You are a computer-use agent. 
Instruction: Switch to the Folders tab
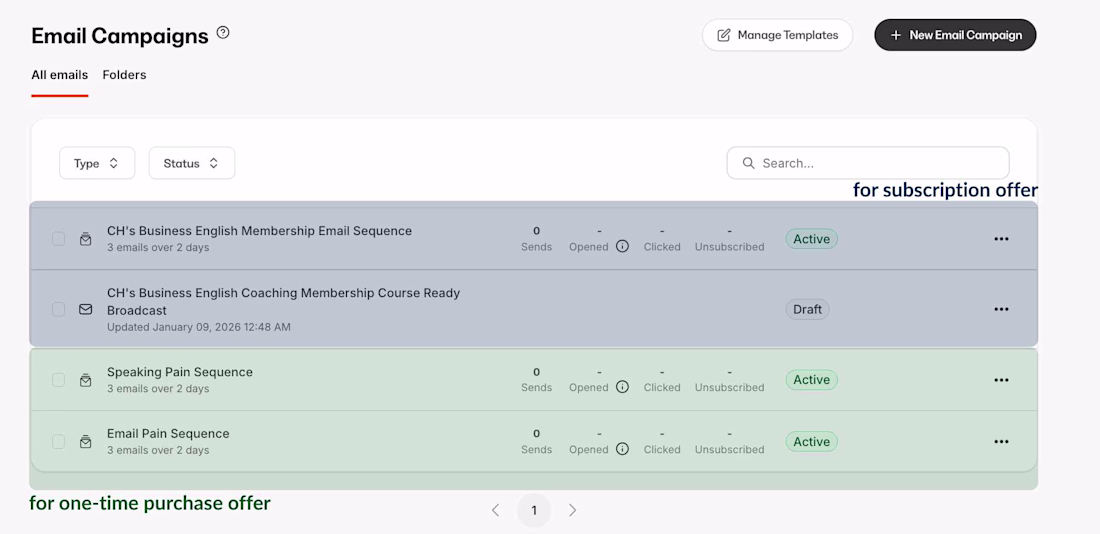[x=124, y=75]
